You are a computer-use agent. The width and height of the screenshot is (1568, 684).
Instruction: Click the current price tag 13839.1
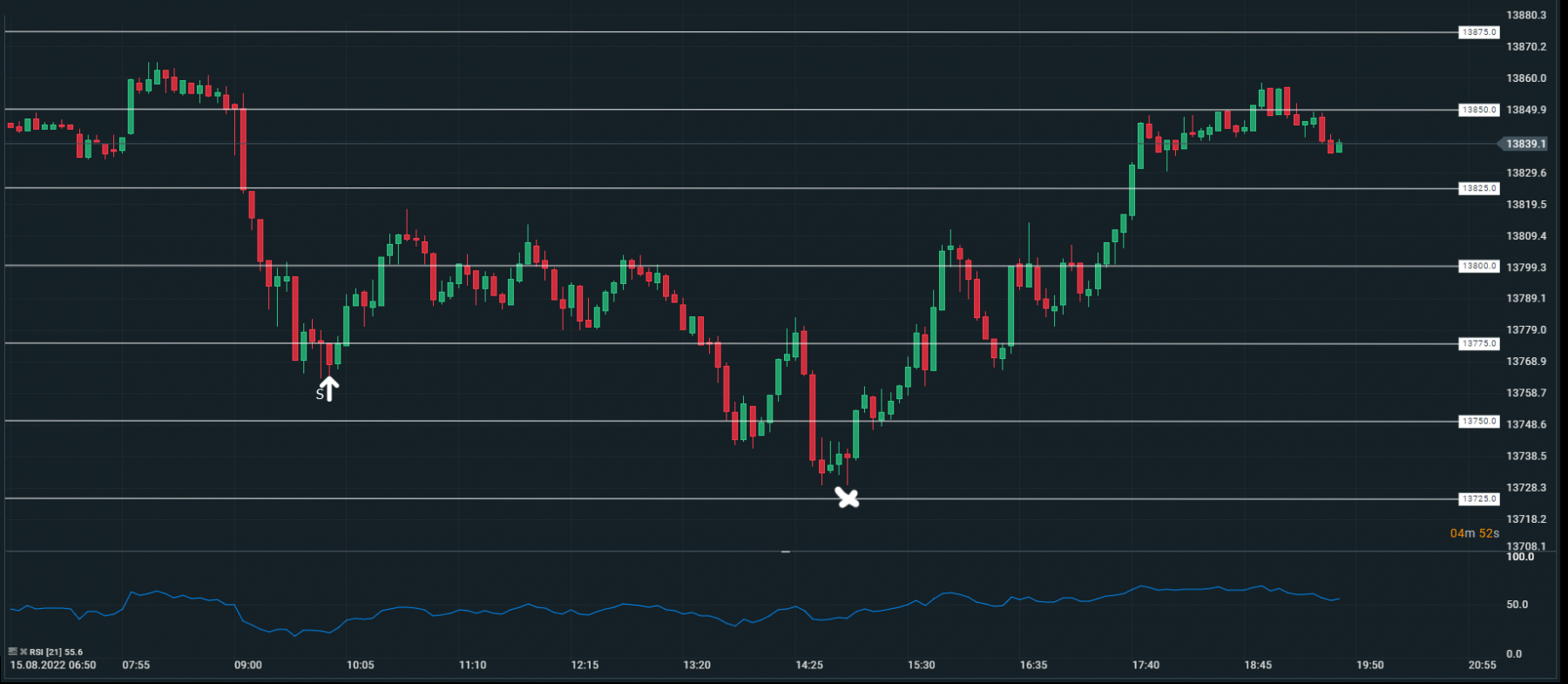tap(1525, 144)
